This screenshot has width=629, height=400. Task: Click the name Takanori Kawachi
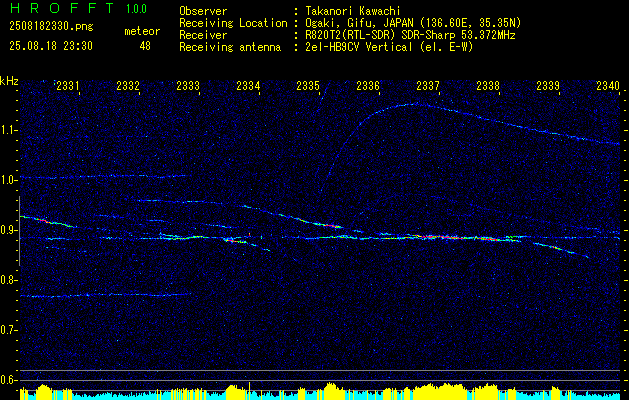pyautogui.click(x=351, y=11)
